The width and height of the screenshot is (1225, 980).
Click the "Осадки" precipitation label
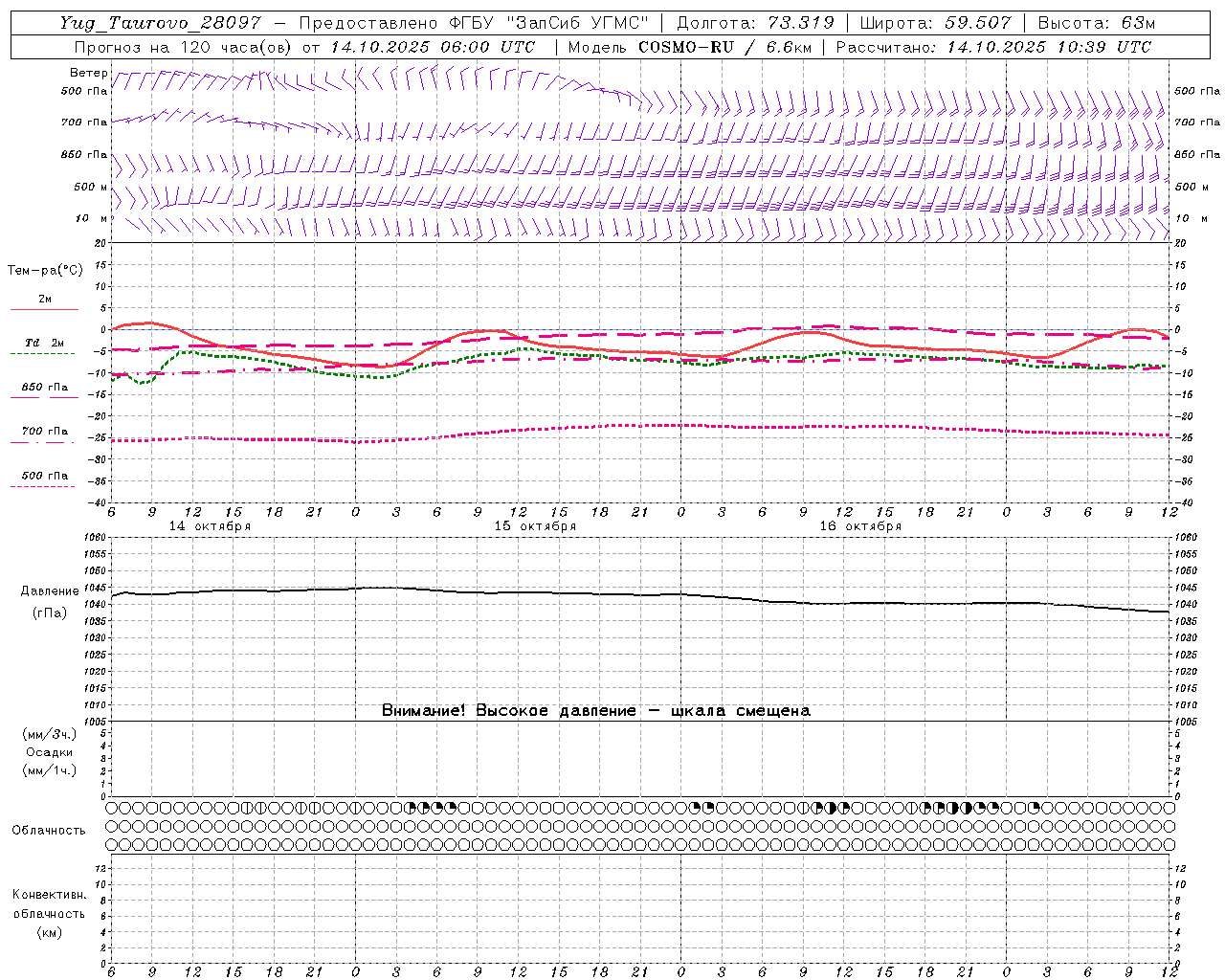tap(50, 752)
